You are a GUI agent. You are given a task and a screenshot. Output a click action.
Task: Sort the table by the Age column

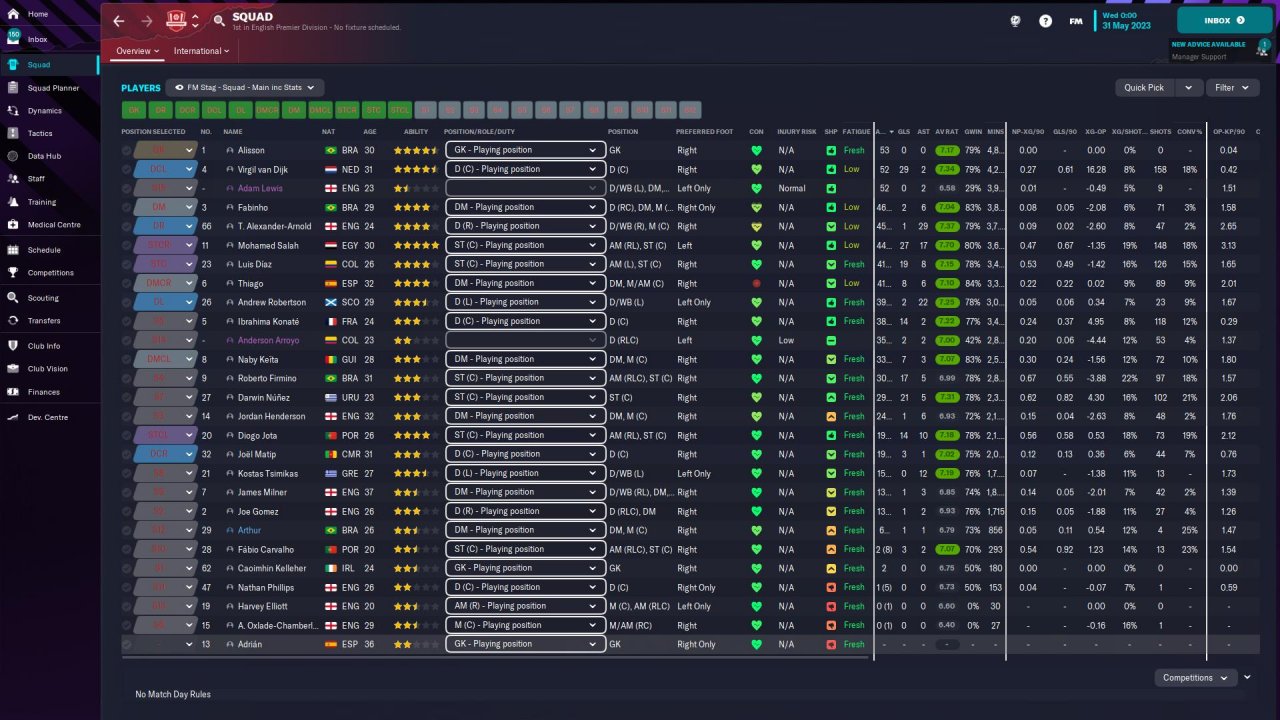(x=370, y=131)
